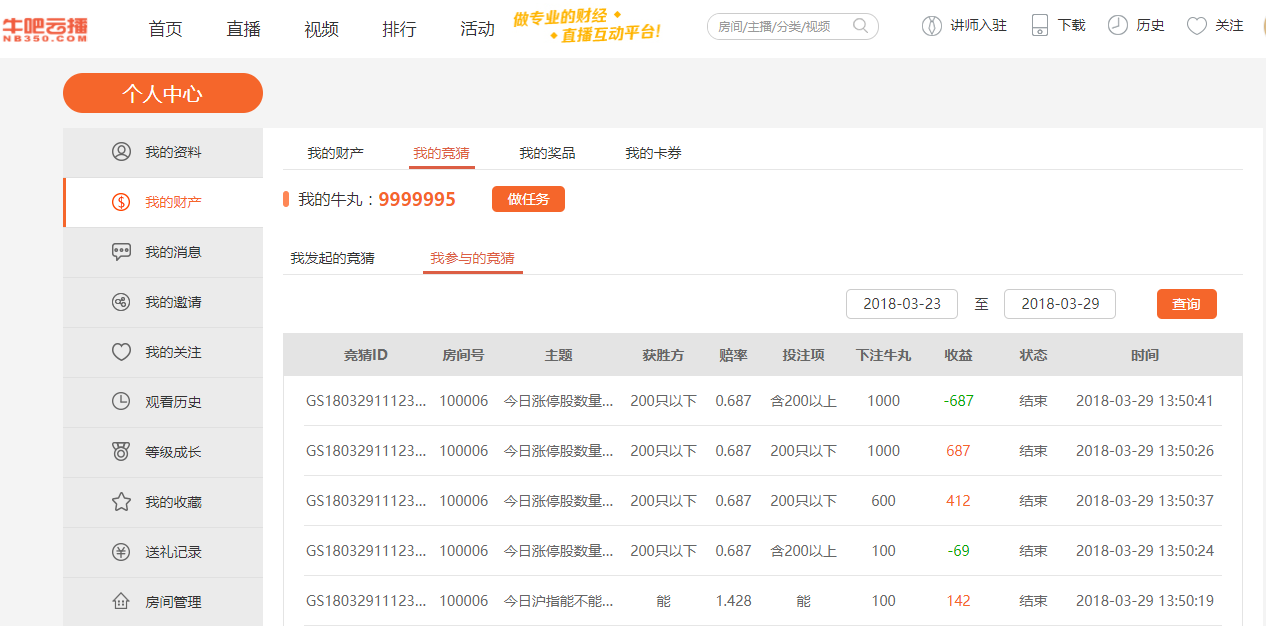Click the 房间管理 house icon
1266x626 pixels.
point(121,602)
